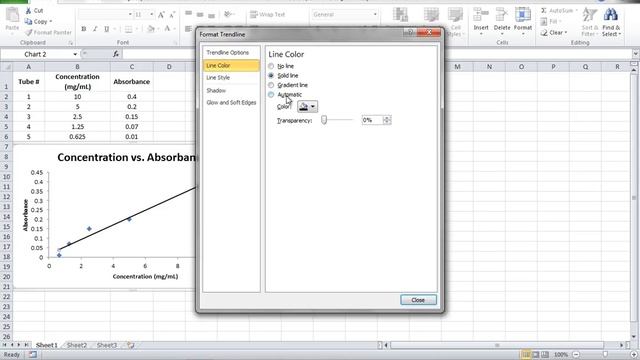This screenshot has height=360, width=640.
Task: Expand the Clear dropdown arrow
Action: (x=566, y=33)
